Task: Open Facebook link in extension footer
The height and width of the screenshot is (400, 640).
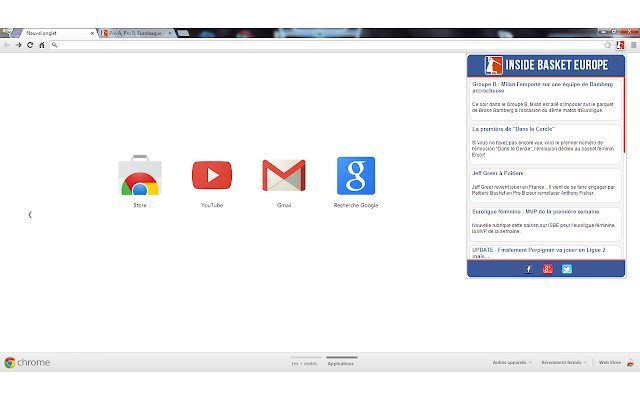Action: [x=529, y=269]
